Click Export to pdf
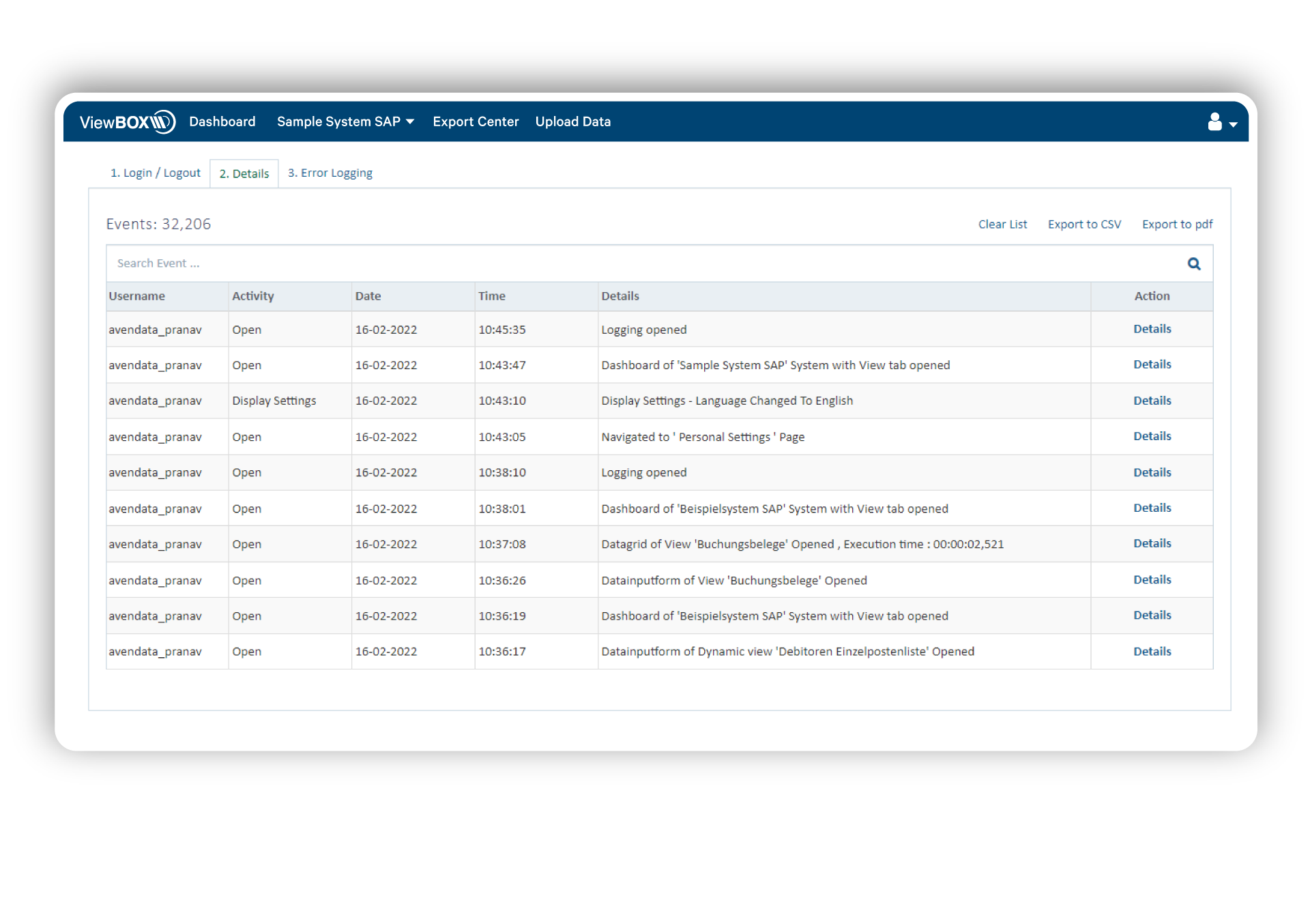The width and height of the screenshot is (1310, 924). click(x=1177, y=225)
